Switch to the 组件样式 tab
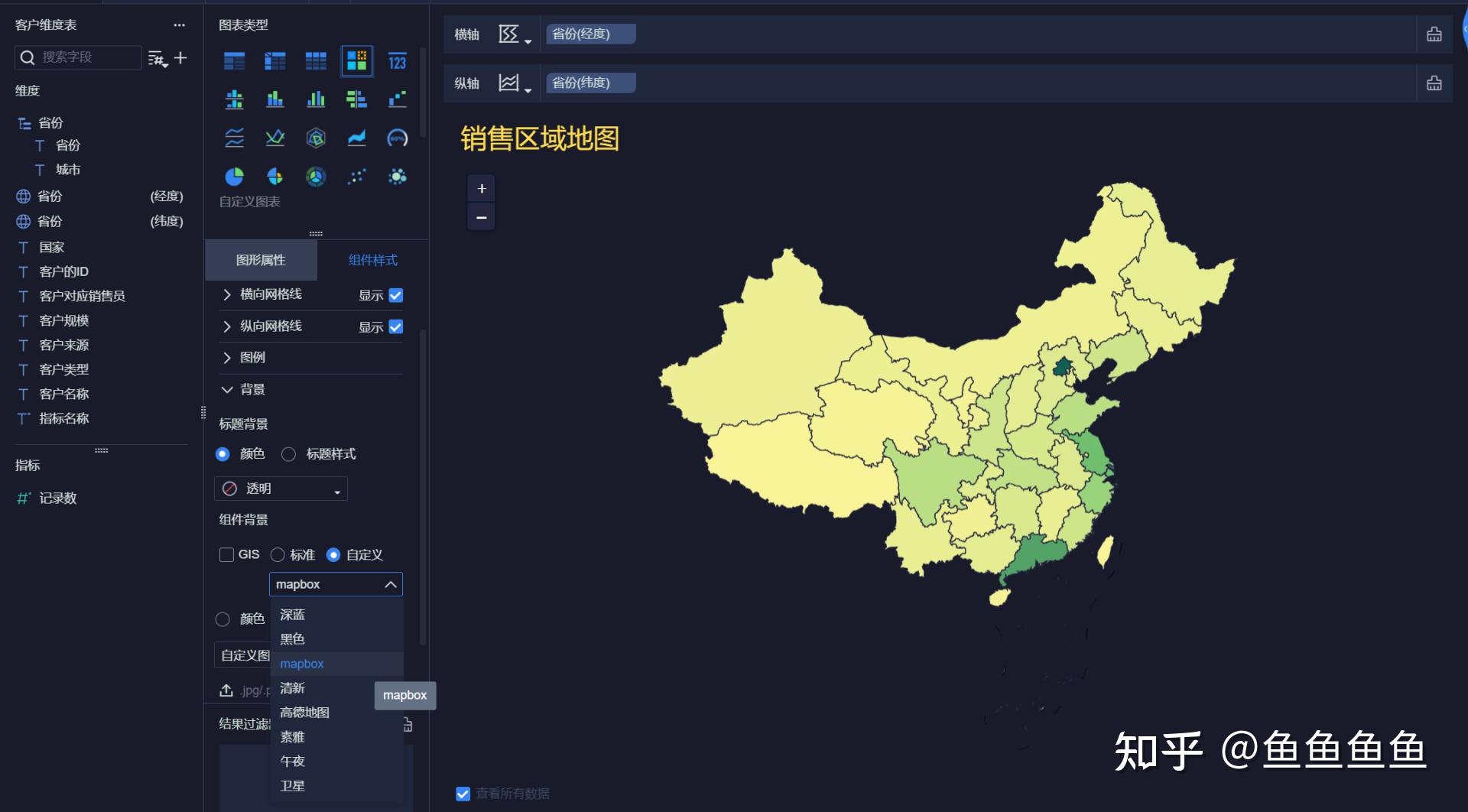 (372, 260)
